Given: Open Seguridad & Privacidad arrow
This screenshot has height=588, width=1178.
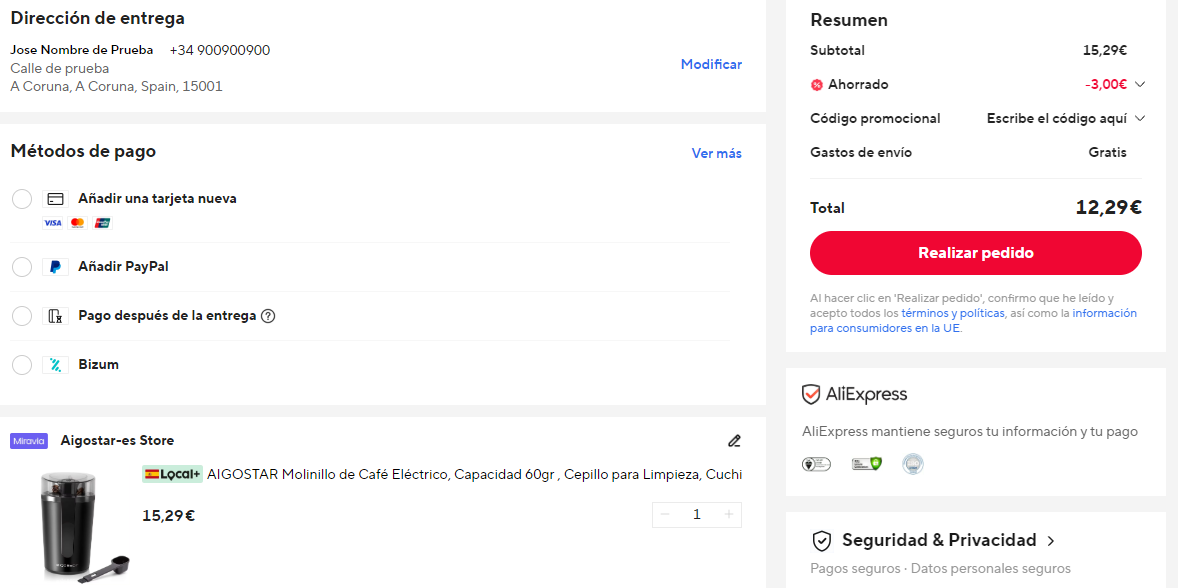Looking at the screenshot, I should tap(1050, 541).
